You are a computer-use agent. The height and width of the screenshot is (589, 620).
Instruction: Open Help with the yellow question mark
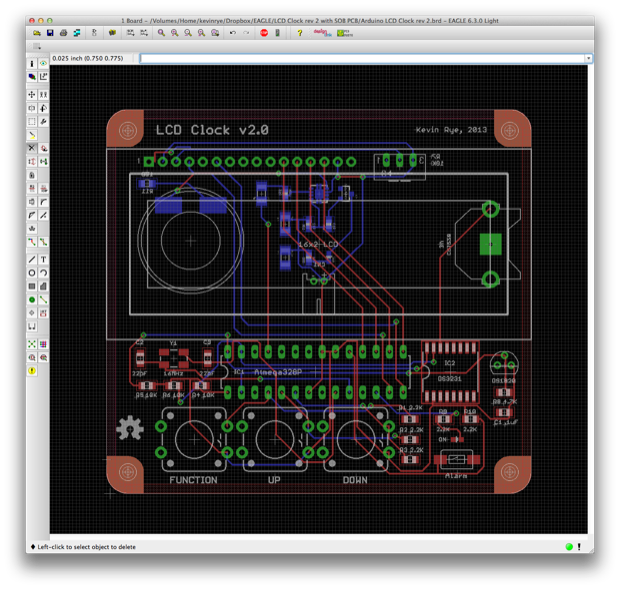[x=300, y=33]
